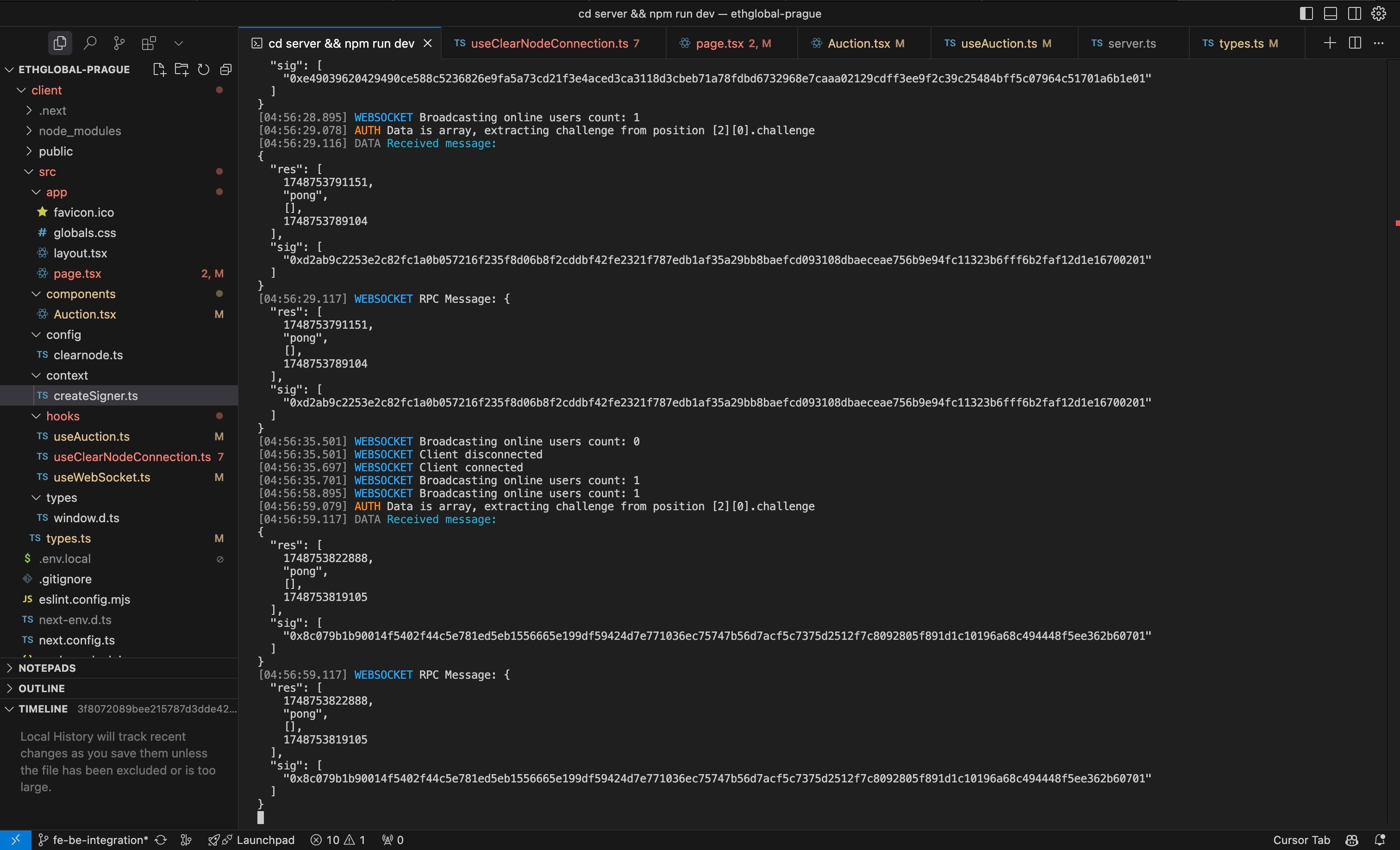The image size is (1400, 850).
Task: Show more activity bar views chevron
Action: click(x=178, y=43)
